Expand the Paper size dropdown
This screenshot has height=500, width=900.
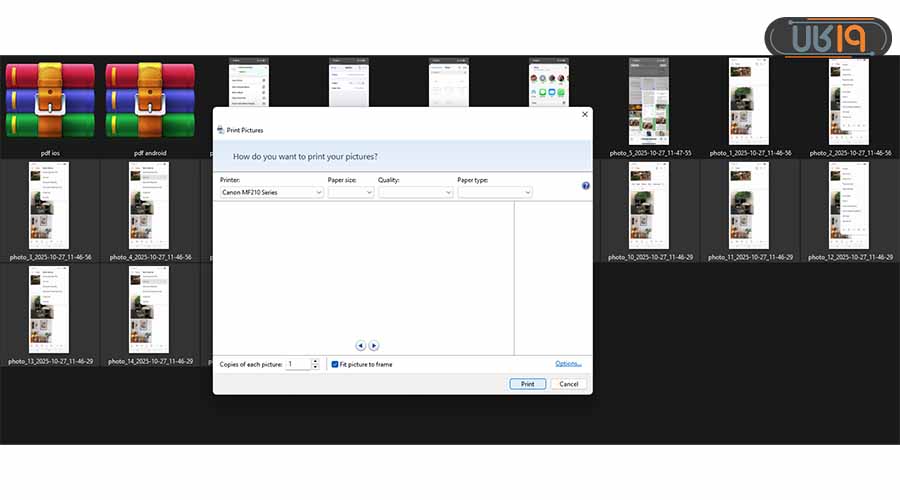point(350,192)
